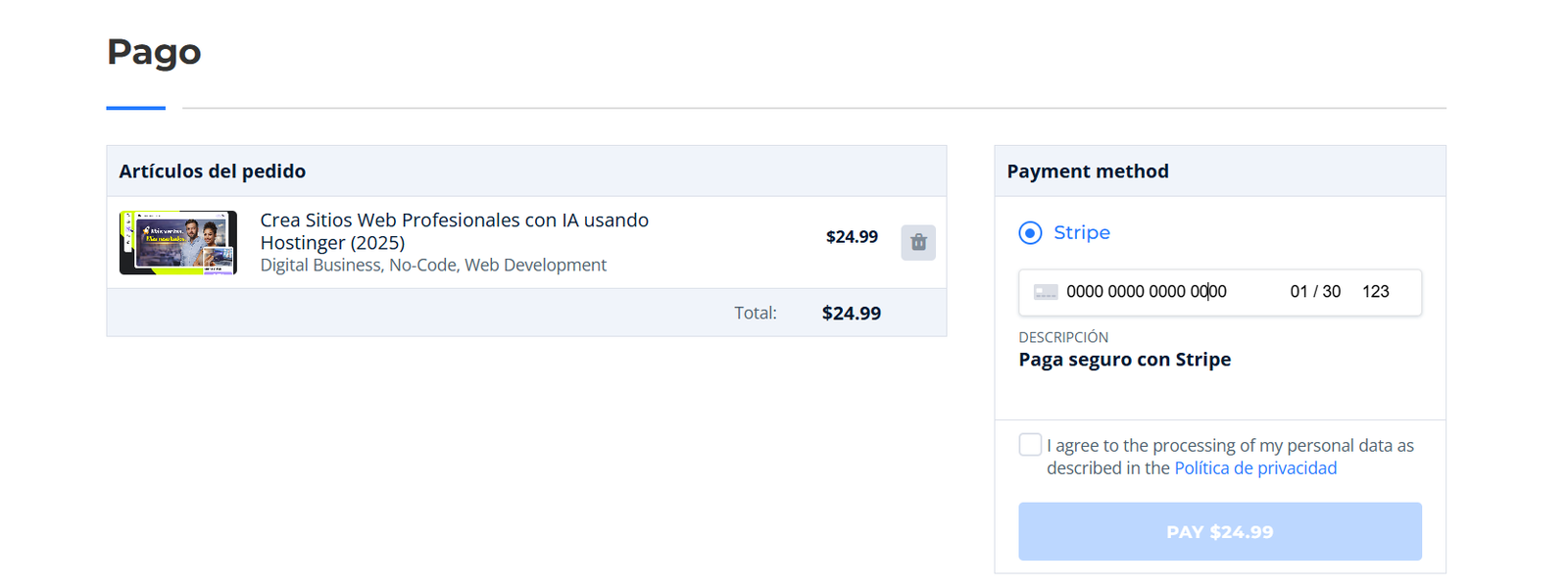Check the personal data agreement checkbox
The image size is (1568, 587).
click(x=1030, y=445)
